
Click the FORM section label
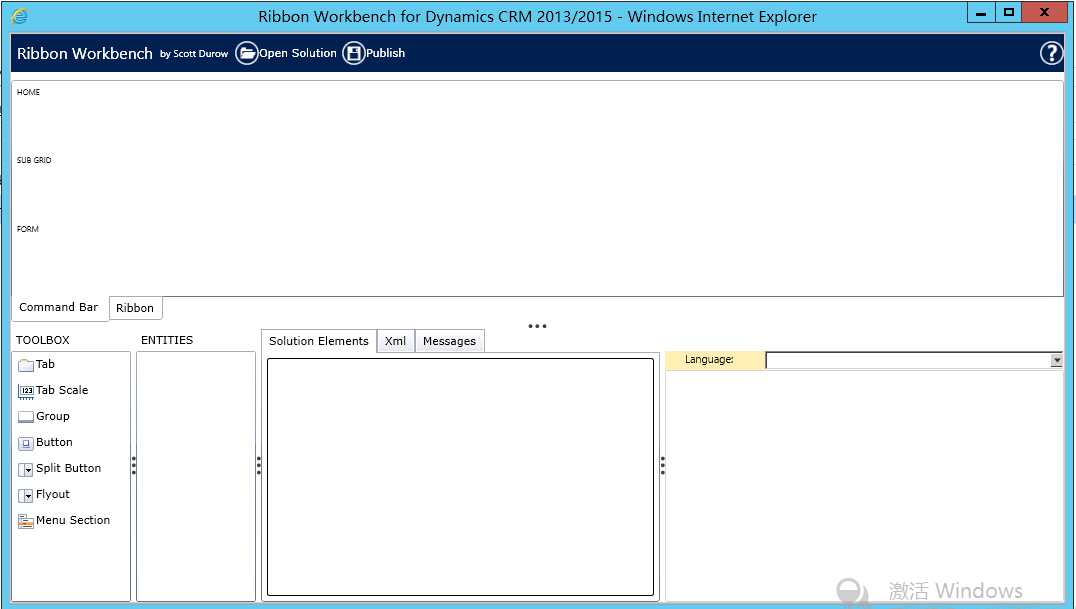[x=27, y=229]
